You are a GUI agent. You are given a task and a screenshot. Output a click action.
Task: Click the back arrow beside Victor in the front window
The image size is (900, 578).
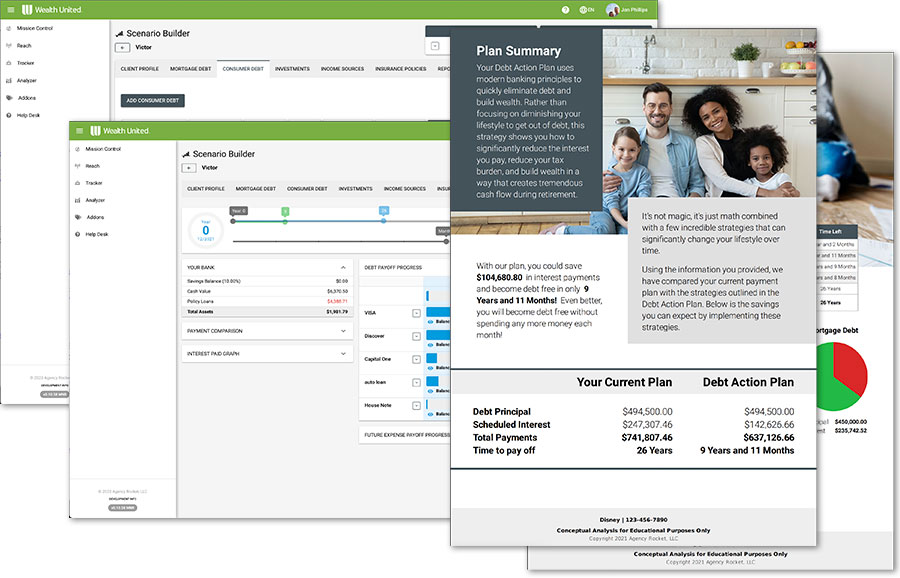tap(189, 168)
